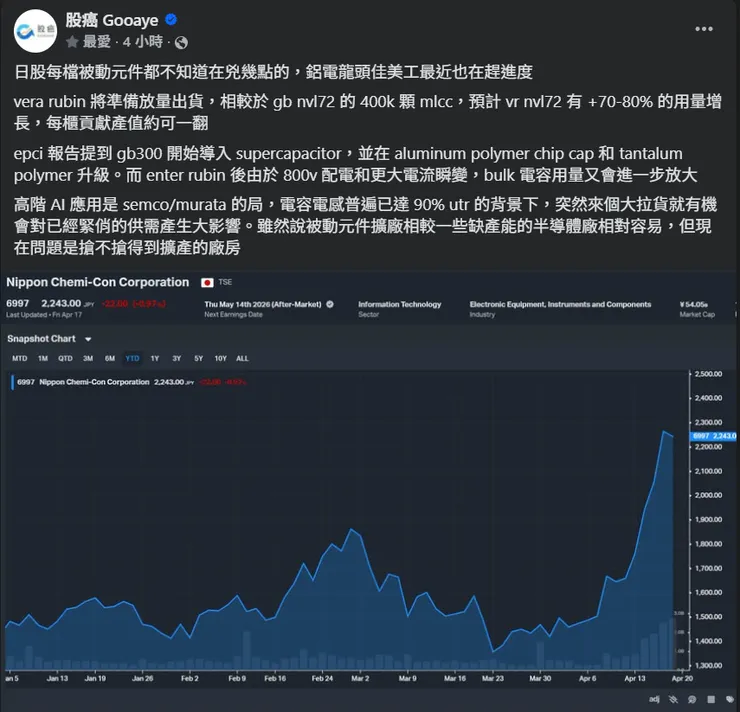Click the public globe audience icon
This screenshot has height=712, width=740.
tap(181, 43)
